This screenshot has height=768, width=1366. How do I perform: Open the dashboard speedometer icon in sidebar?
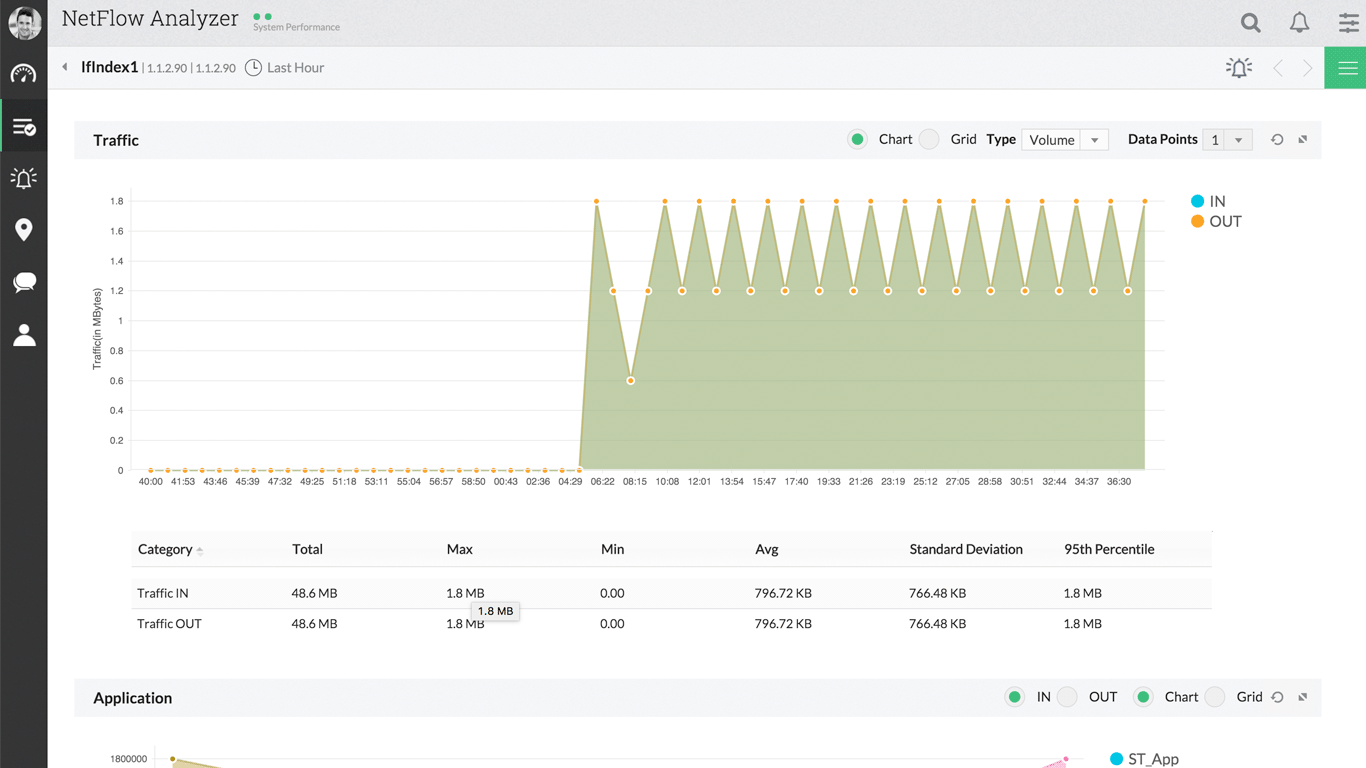click(x=23, y=74)
